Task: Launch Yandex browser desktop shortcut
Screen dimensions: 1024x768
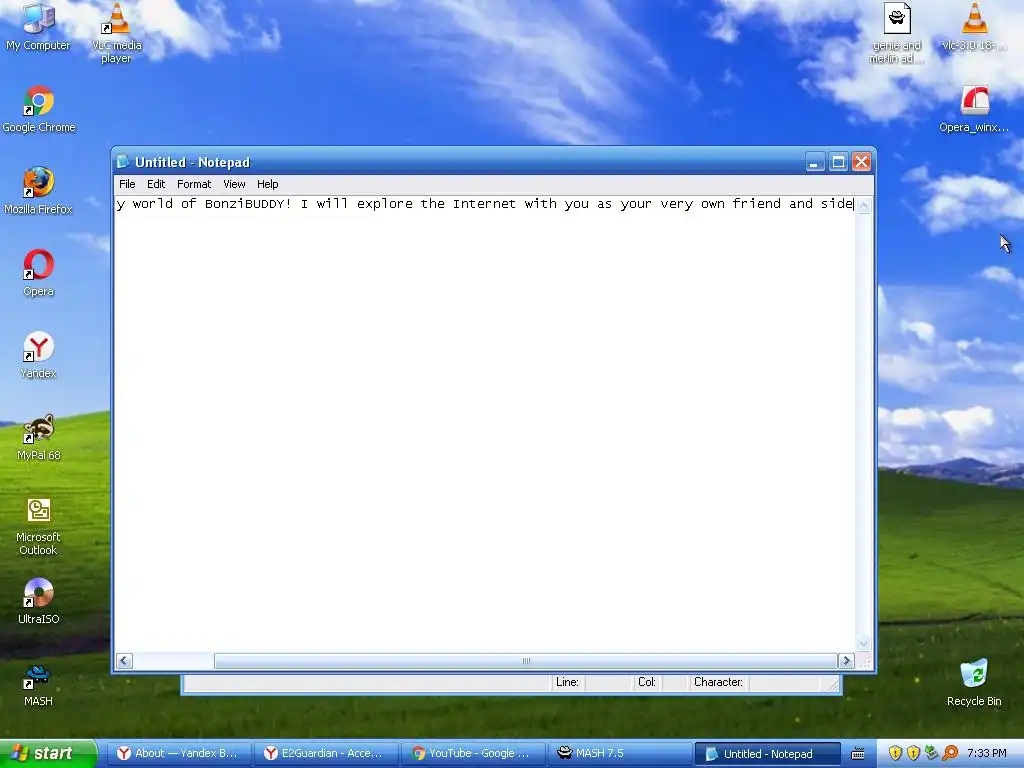Action: [38, 355]
